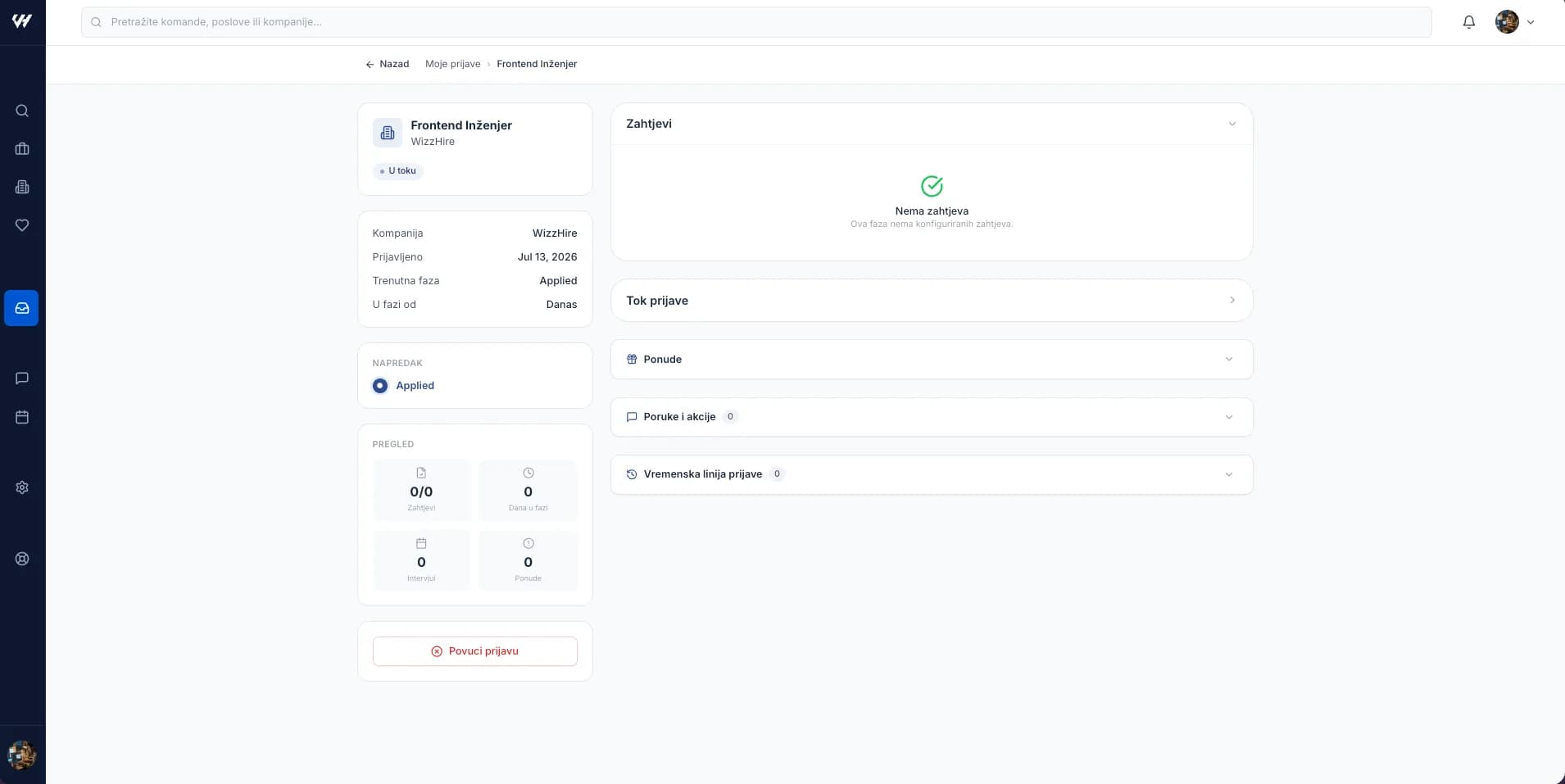Click the back arrow icon next to Nazad
1565x784 pixels.
pos(370,64)
